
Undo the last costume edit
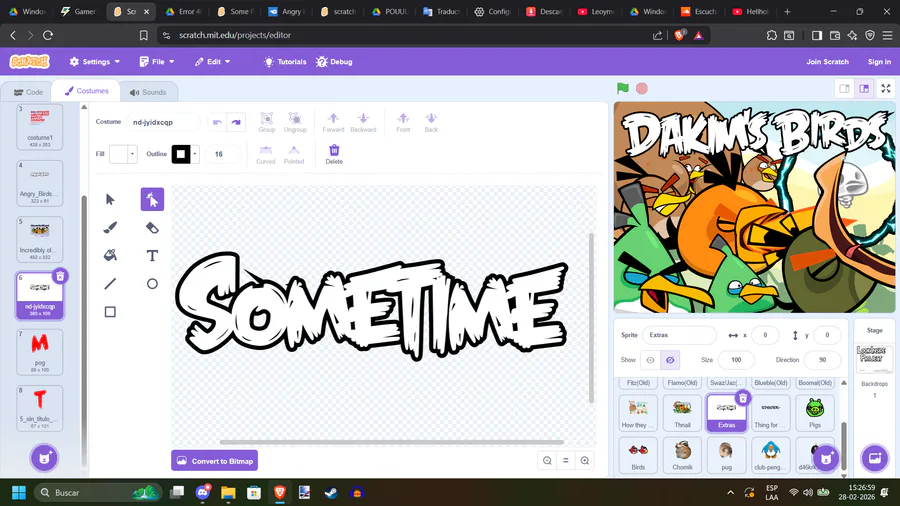click(217, 122)
